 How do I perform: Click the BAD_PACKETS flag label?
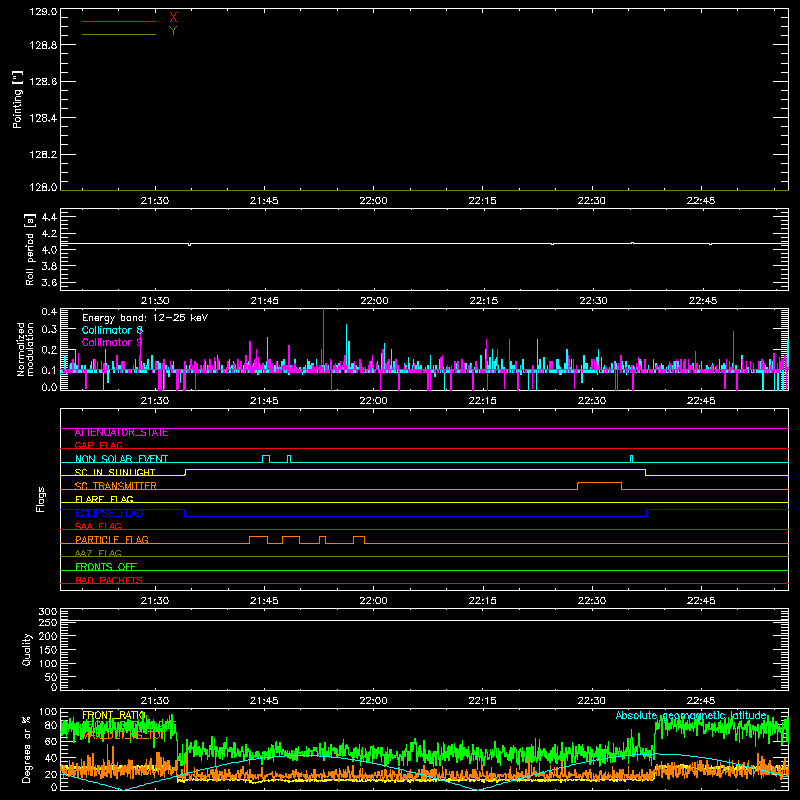point(109,580)
